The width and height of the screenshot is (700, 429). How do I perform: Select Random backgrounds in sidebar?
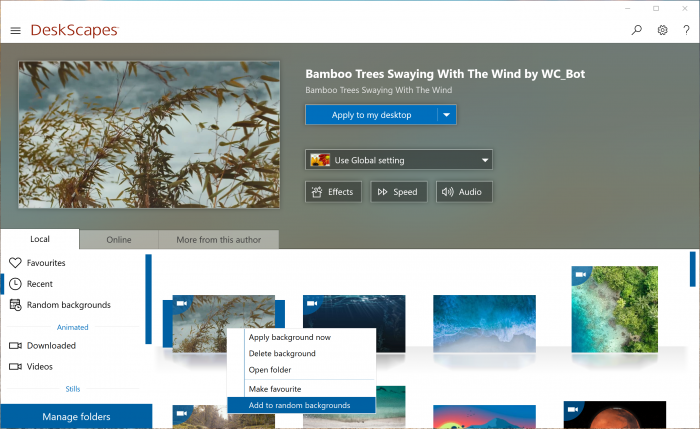click(69, 305)
